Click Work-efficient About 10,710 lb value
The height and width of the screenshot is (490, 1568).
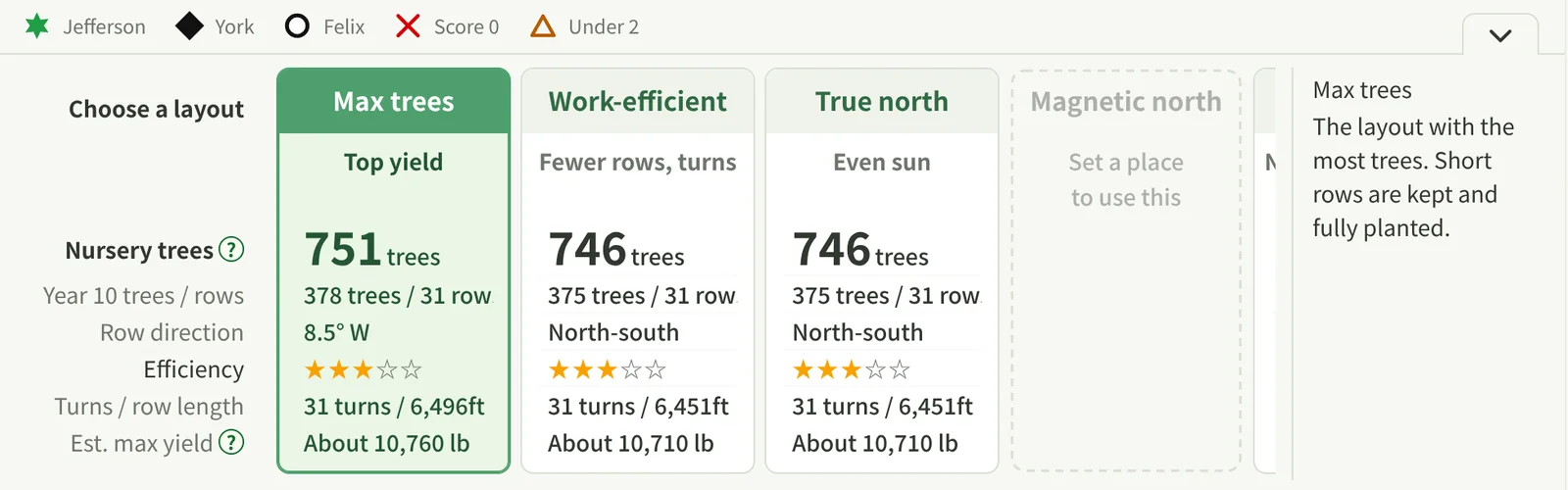(630, 444)
